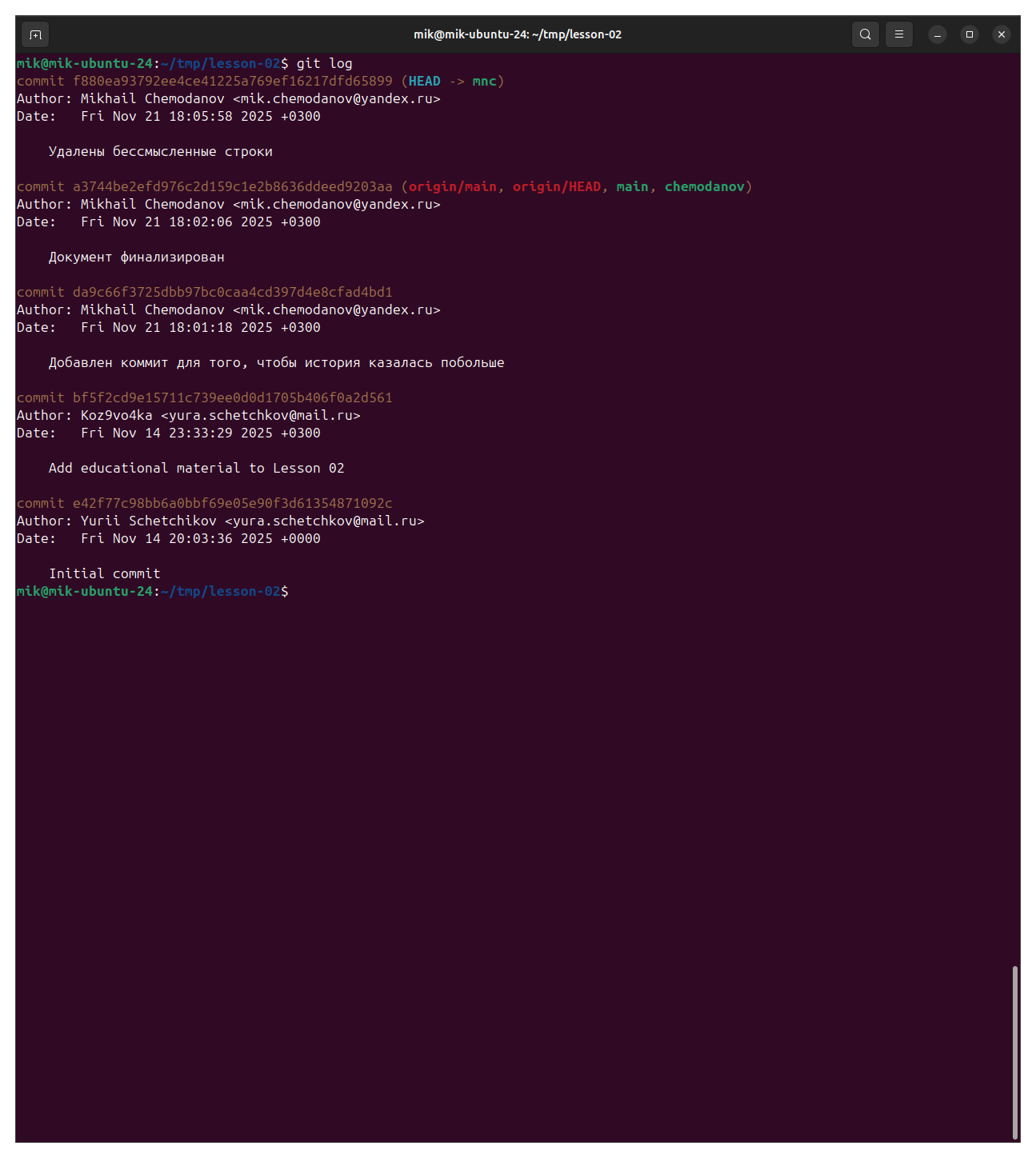This screenshot has height=1158, width=1036.
Task: Open a new terminal tab
Action: pos(34,34)
